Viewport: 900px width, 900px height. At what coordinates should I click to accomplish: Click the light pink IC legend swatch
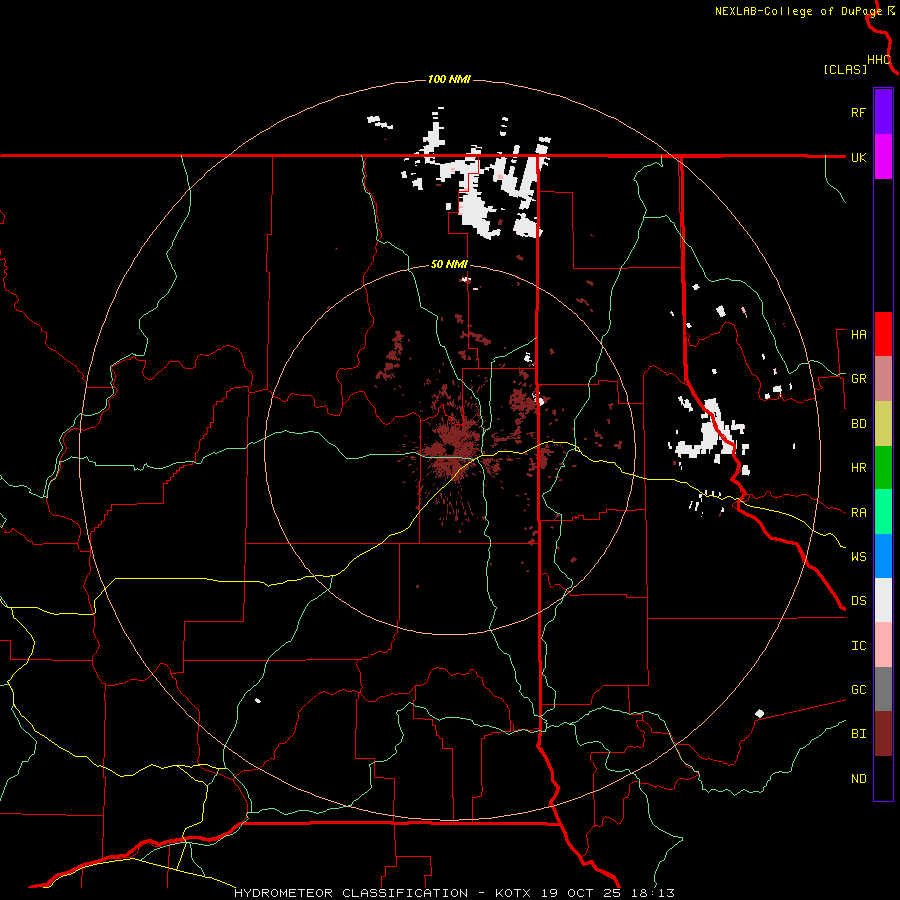click(883, 645)
